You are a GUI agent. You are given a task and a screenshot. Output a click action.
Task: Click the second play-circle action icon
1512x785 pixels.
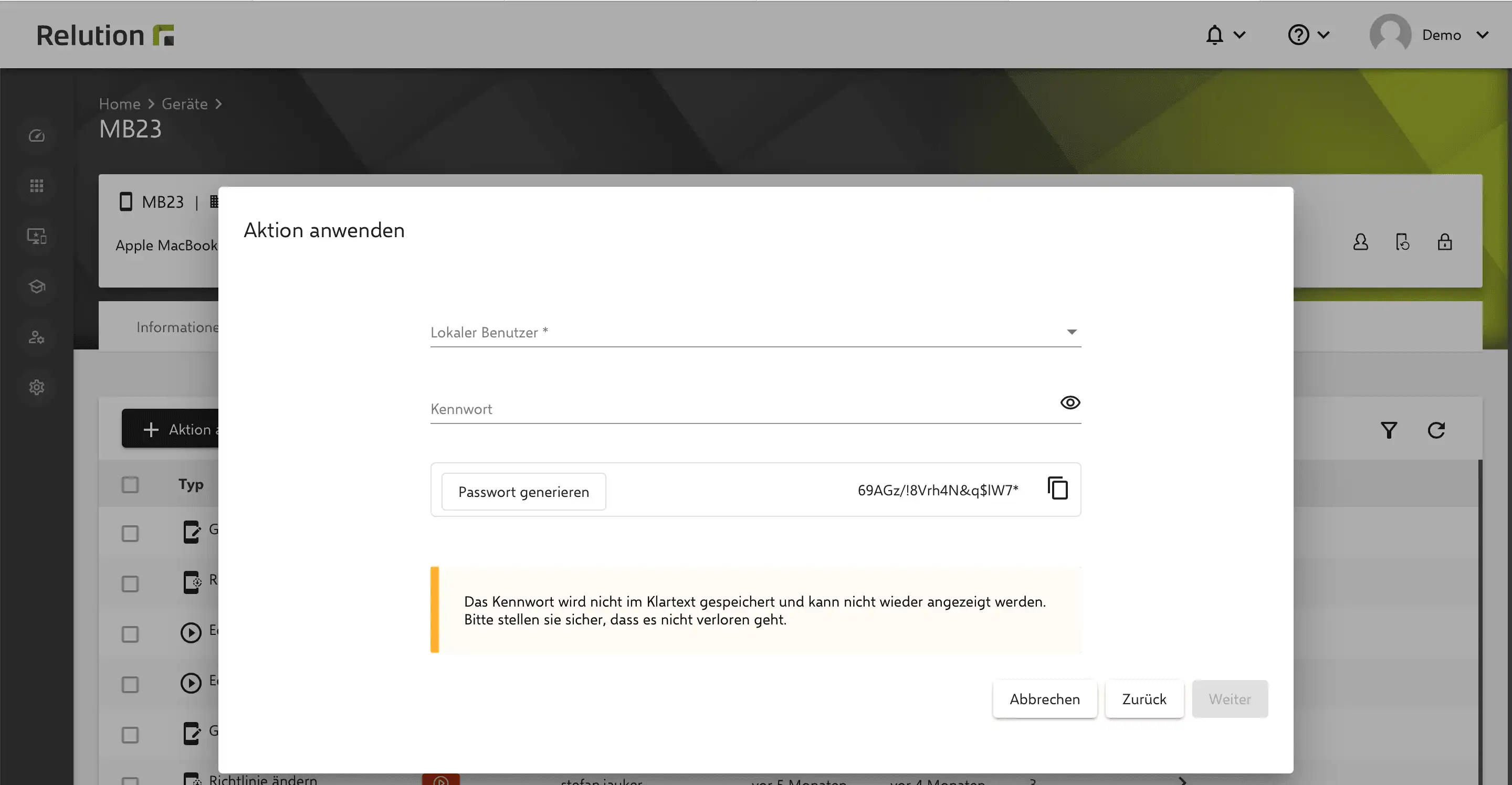tap(191, 684)
